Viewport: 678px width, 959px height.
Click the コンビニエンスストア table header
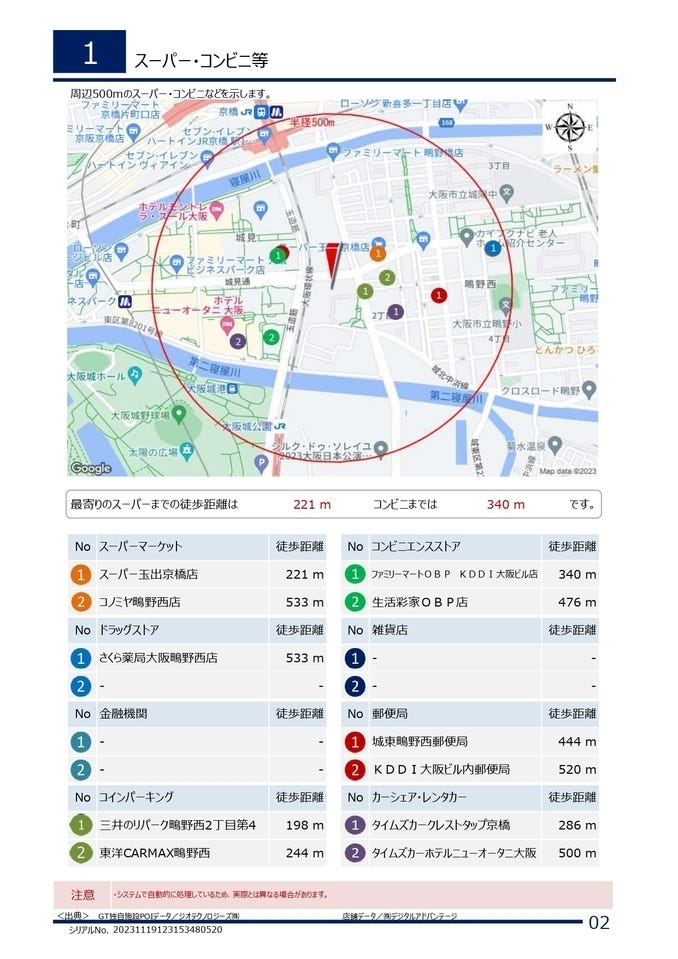point(415,547)
